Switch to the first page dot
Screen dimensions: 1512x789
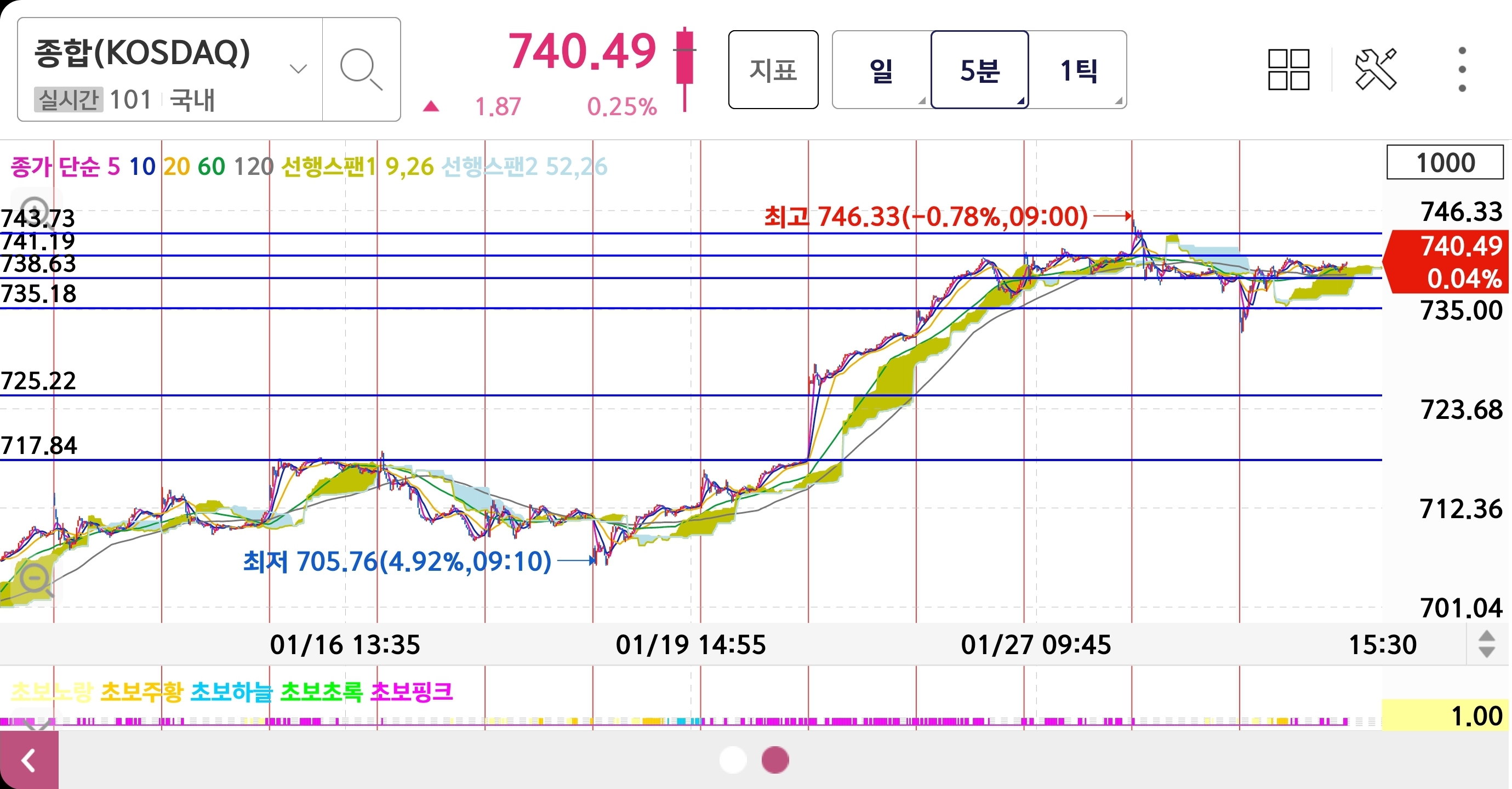coord(733,759)
